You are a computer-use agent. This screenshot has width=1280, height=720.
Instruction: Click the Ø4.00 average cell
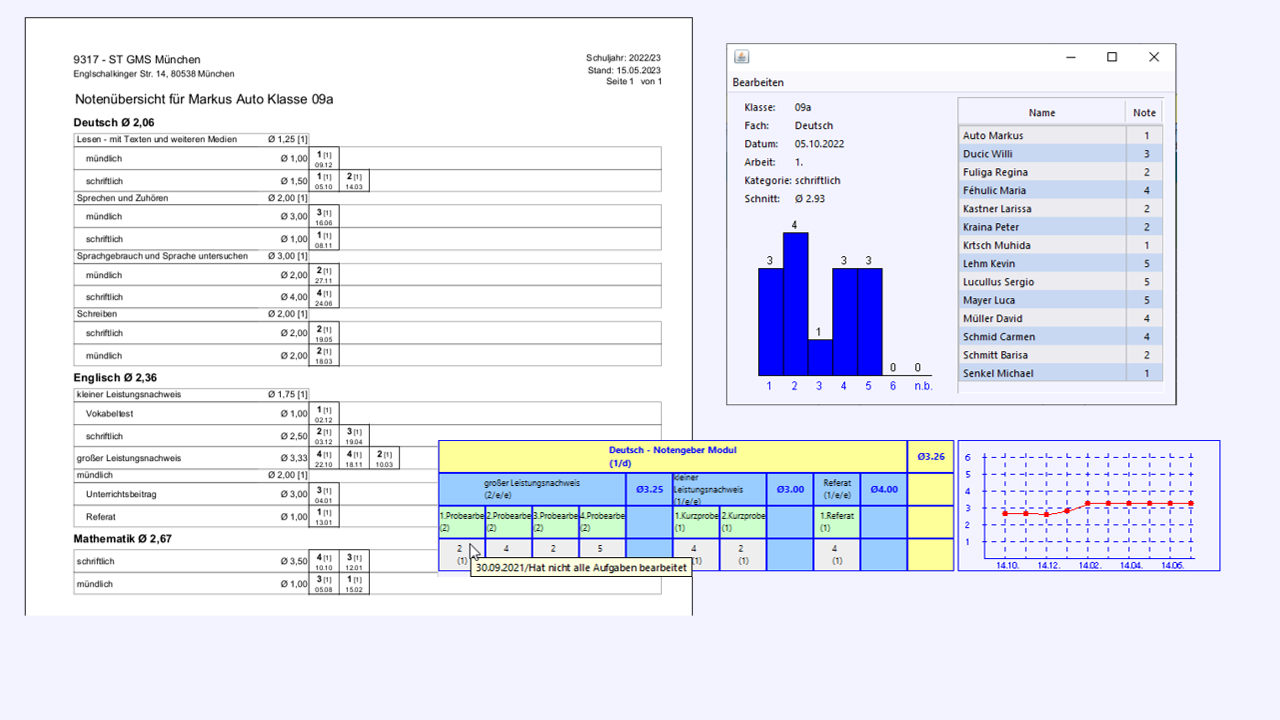(x=884, y=489)
